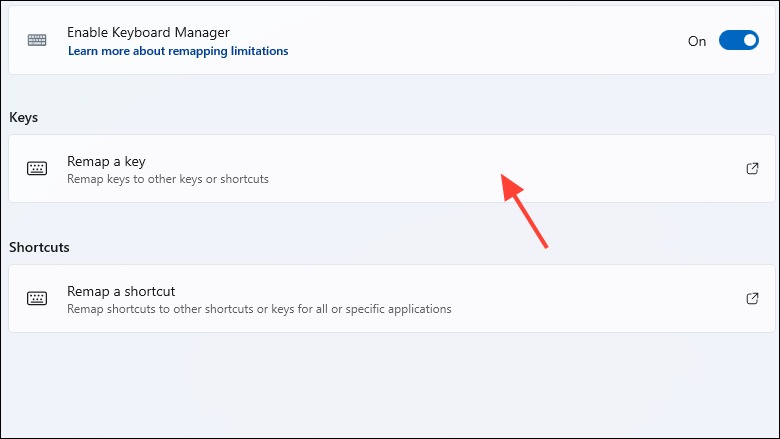Click the keyboard icon next to Remap a shortcut
The height and width of the screenshot is (439, 780).
click(37, 298)
